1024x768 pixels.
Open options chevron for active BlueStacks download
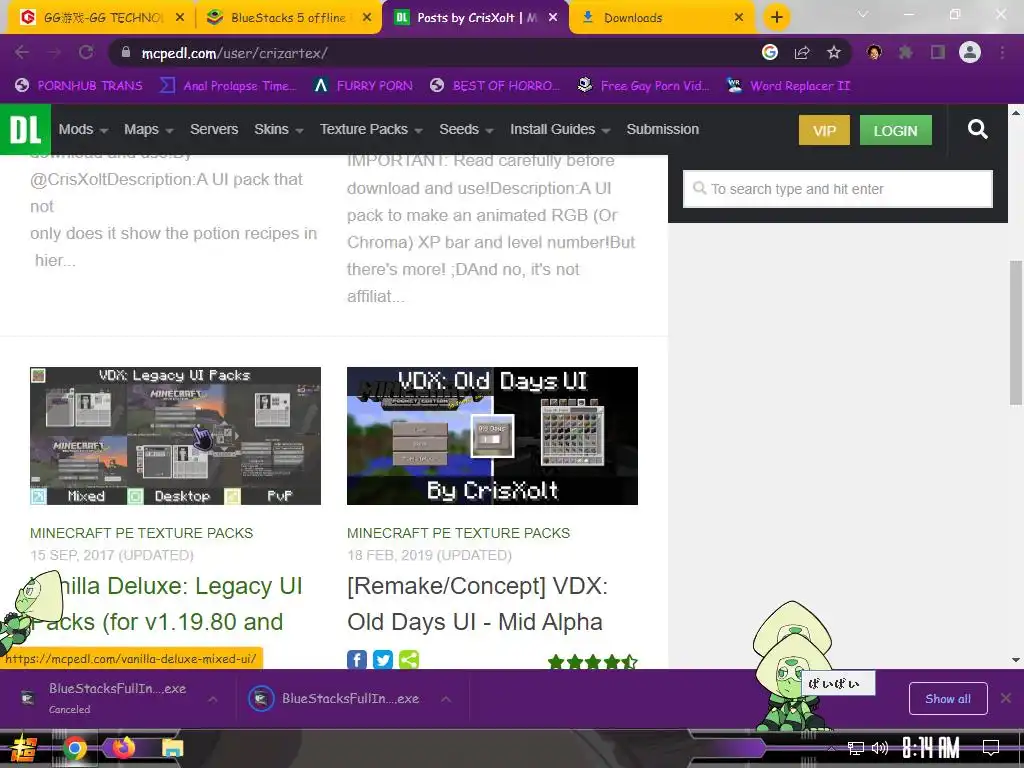[446, 699]
